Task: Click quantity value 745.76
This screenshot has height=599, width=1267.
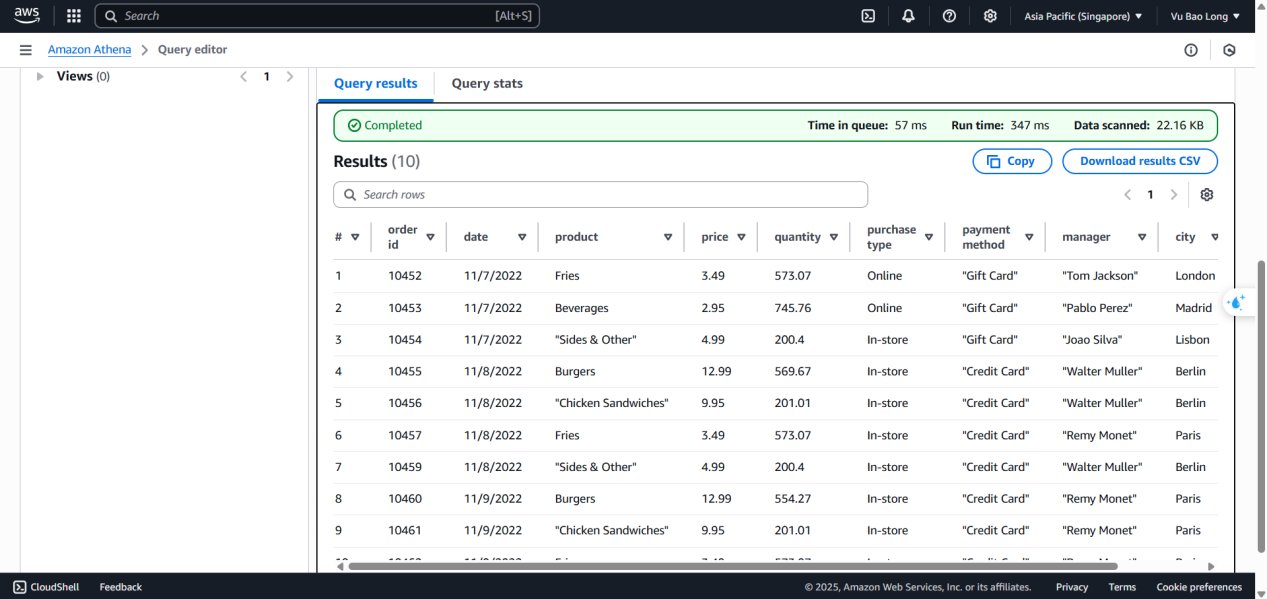Action: (793, 308)
